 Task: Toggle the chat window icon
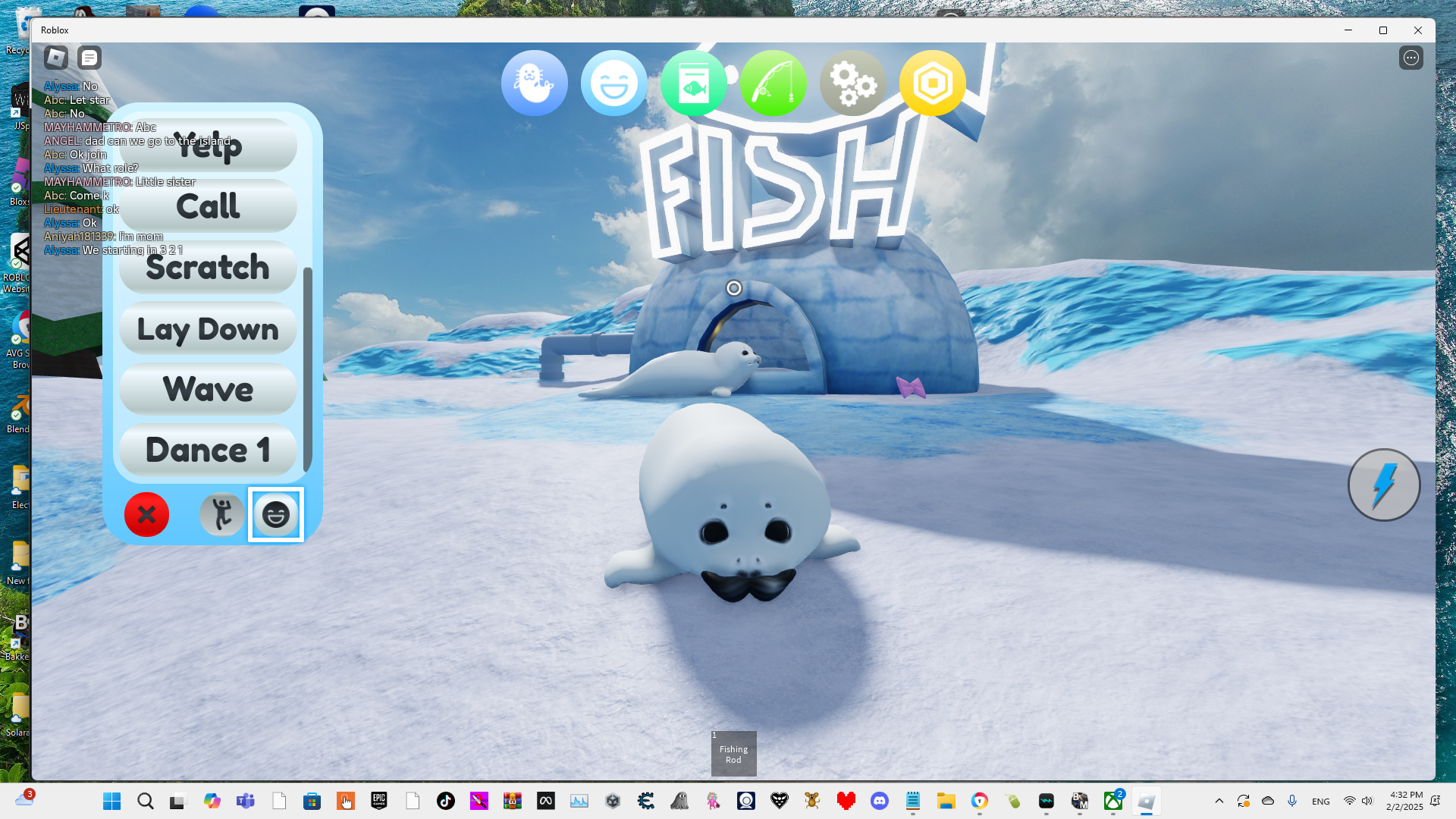[89, 58]
